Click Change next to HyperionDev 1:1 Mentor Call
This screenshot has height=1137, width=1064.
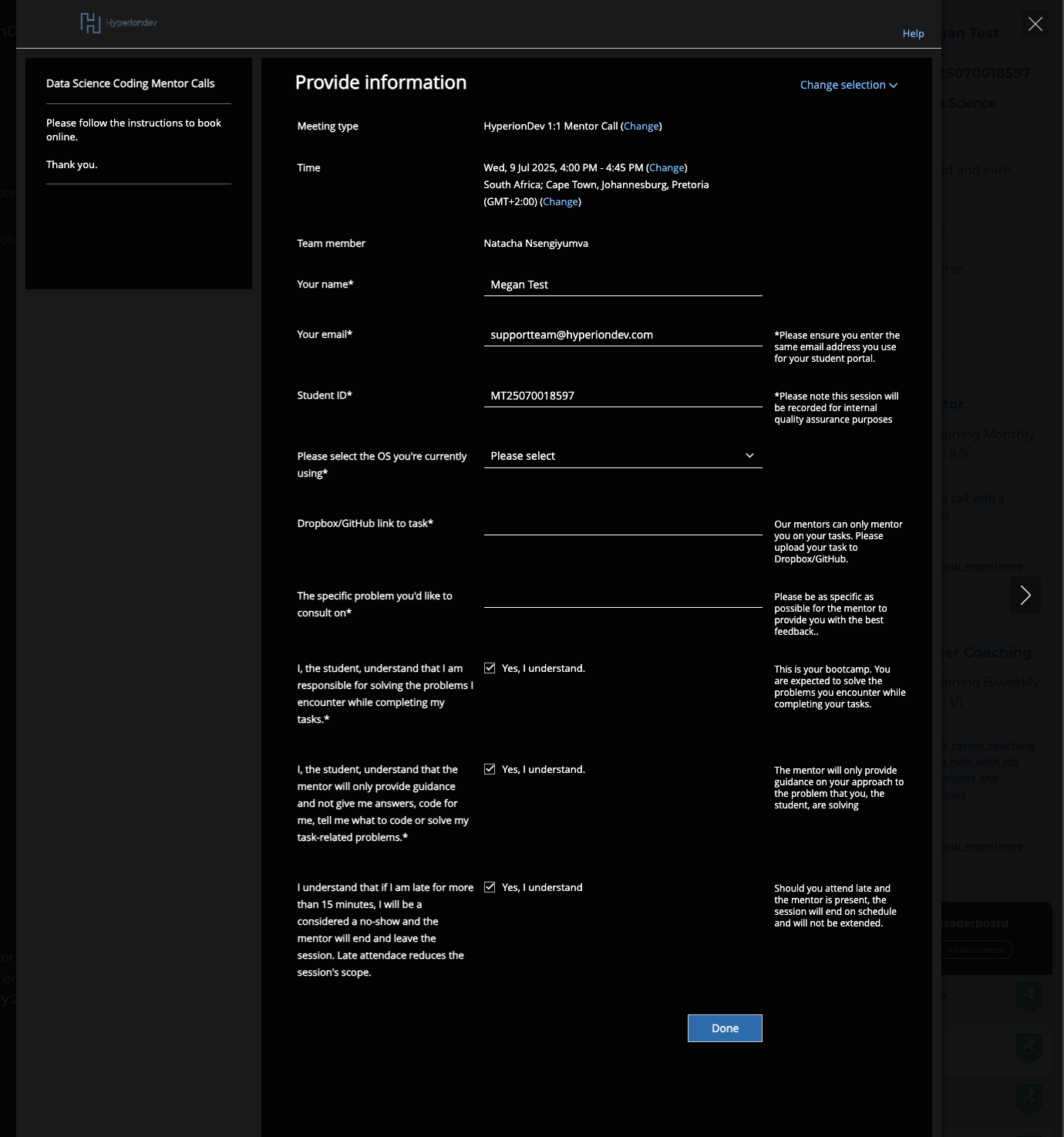coord(641,126)
